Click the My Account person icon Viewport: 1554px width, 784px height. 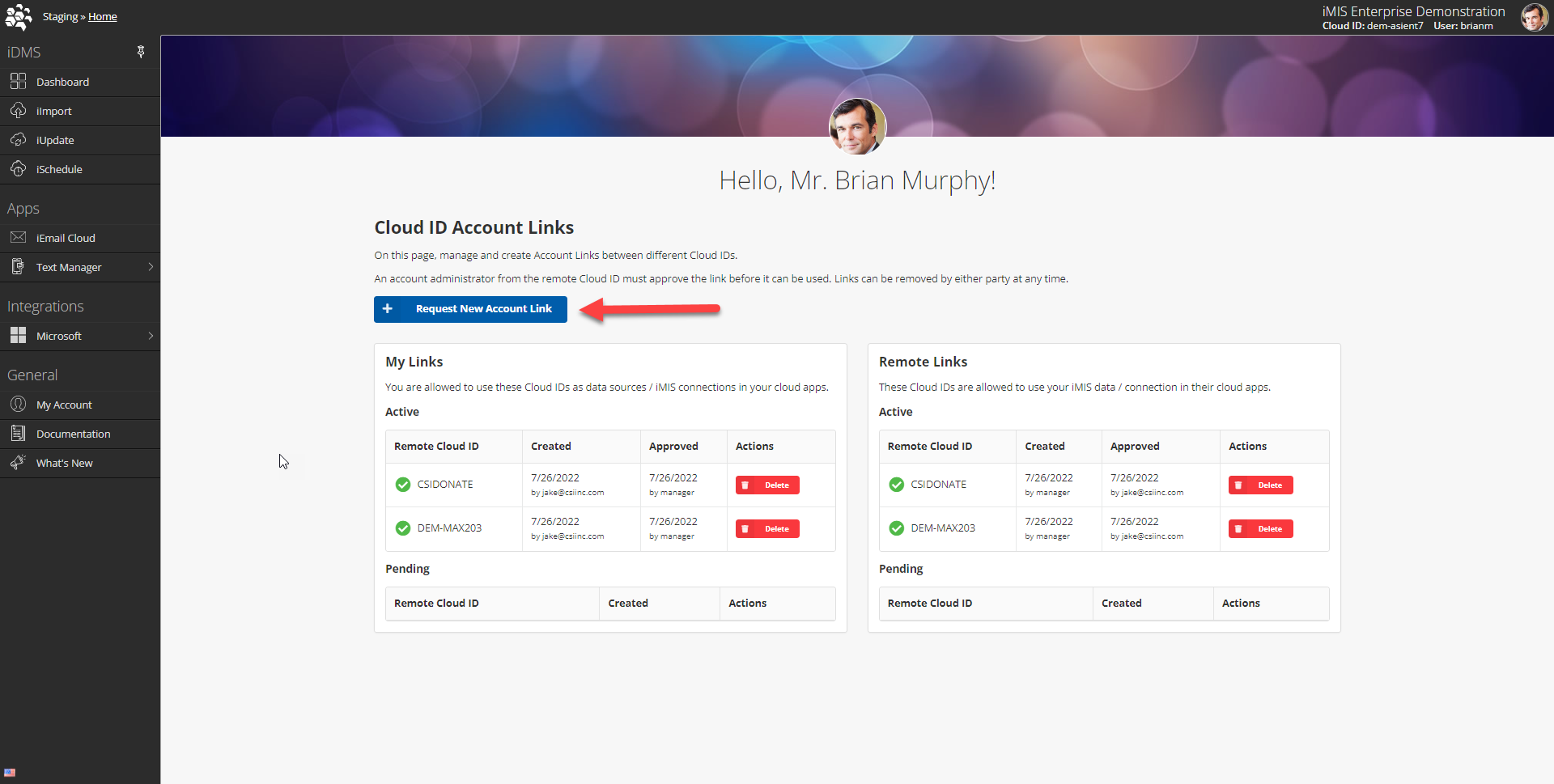click(18, 404)
